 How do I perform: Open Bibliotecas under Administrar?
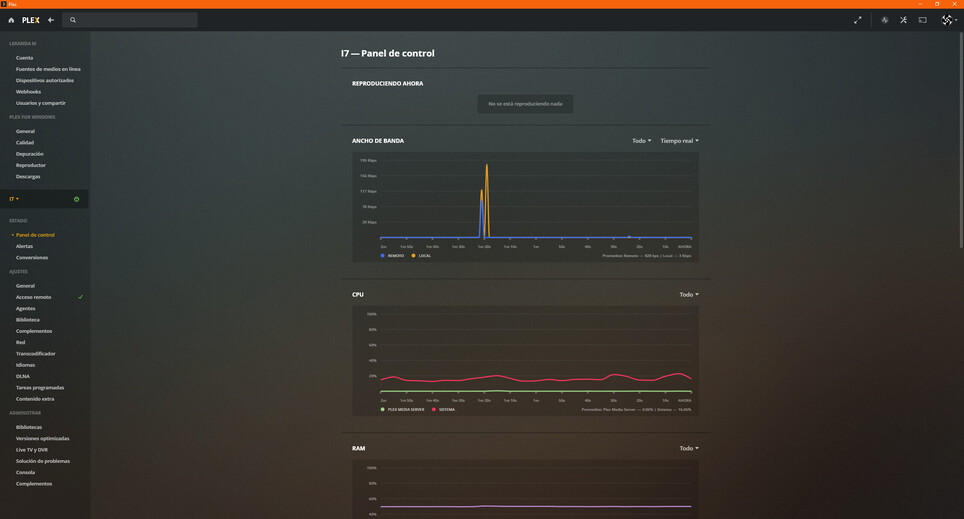click(29, 427)
